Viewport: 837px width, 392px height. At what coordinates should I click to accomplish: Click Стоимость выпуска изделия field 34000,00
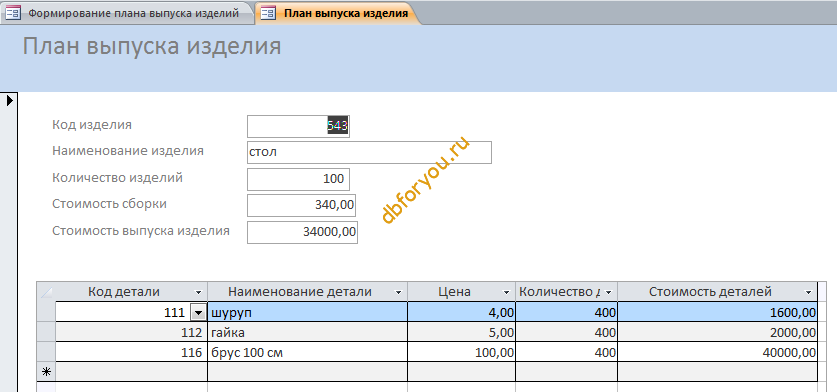click(x=302, y=232)
